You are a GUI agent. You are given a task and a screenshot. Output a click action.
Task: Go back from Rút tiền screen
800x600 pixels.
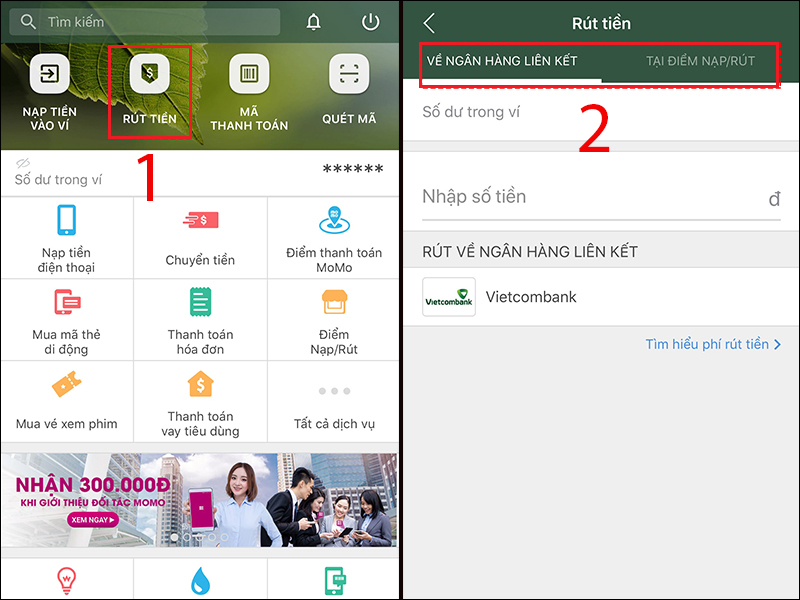[430, 23]
